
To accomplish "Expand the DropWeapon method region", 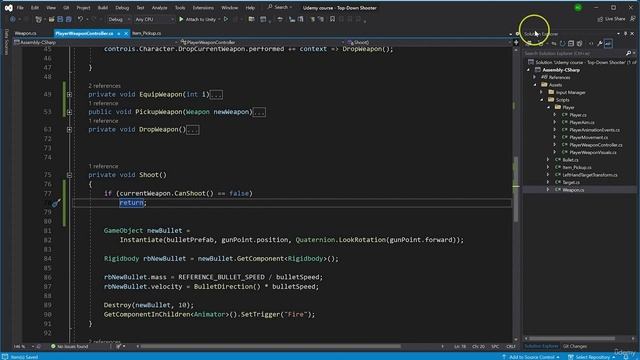I will coord(69,129).
